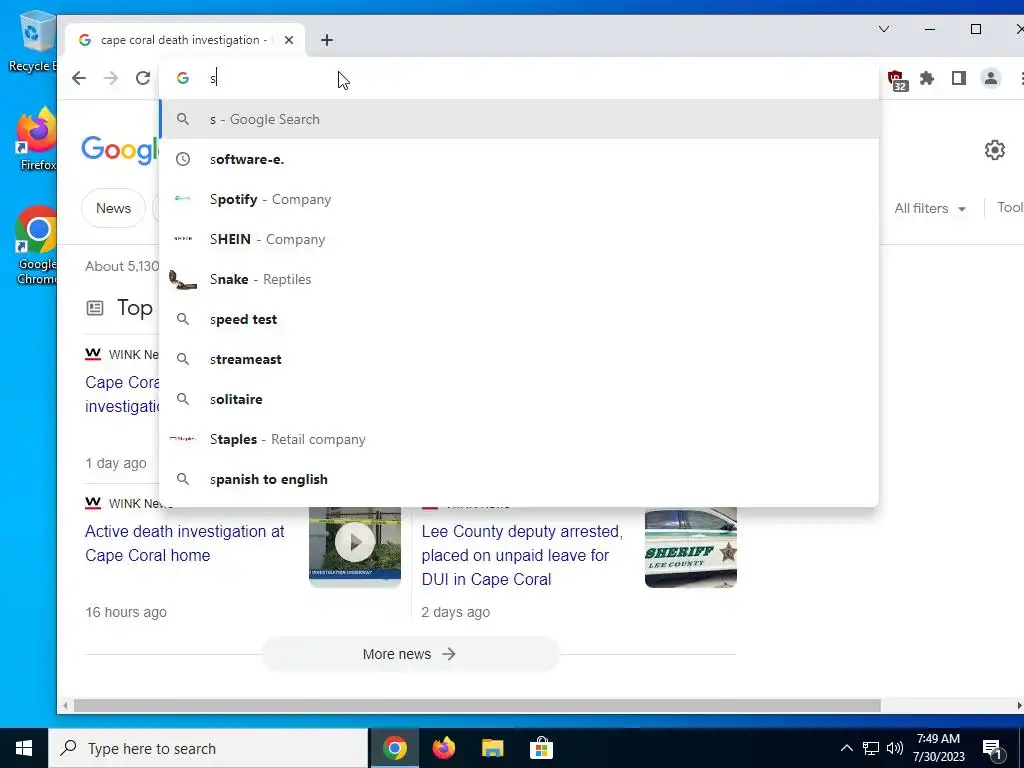Open Chrome from the taskbar
Screen dimensions: 1024x768
tap(394, 748)
